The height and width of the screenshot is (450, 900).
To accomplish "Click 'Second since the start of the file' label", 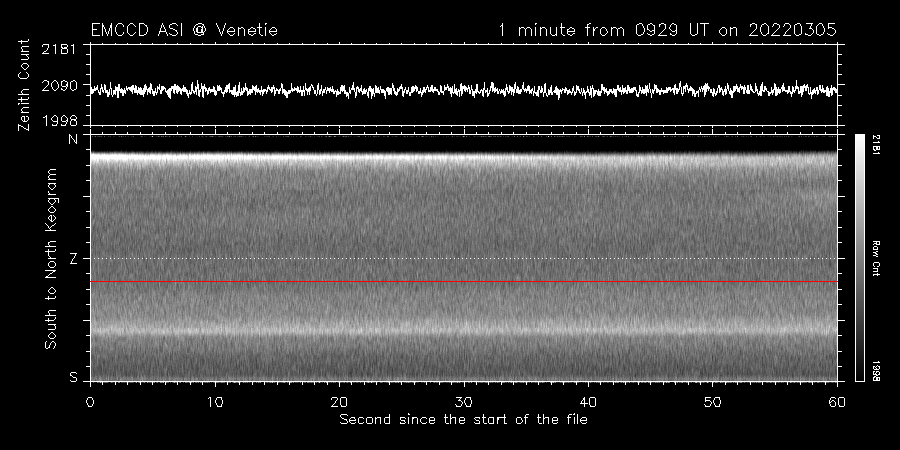I will point(463,420).
